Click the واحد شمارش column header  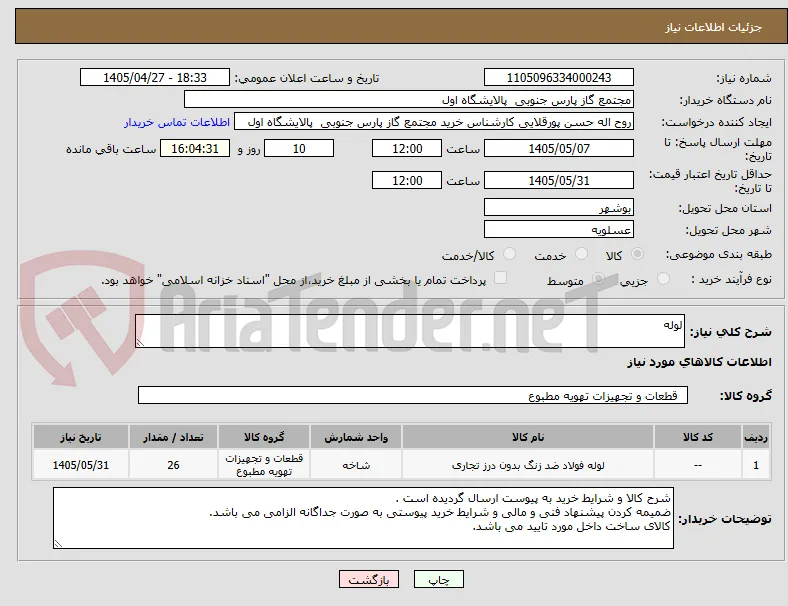[356, 437]
